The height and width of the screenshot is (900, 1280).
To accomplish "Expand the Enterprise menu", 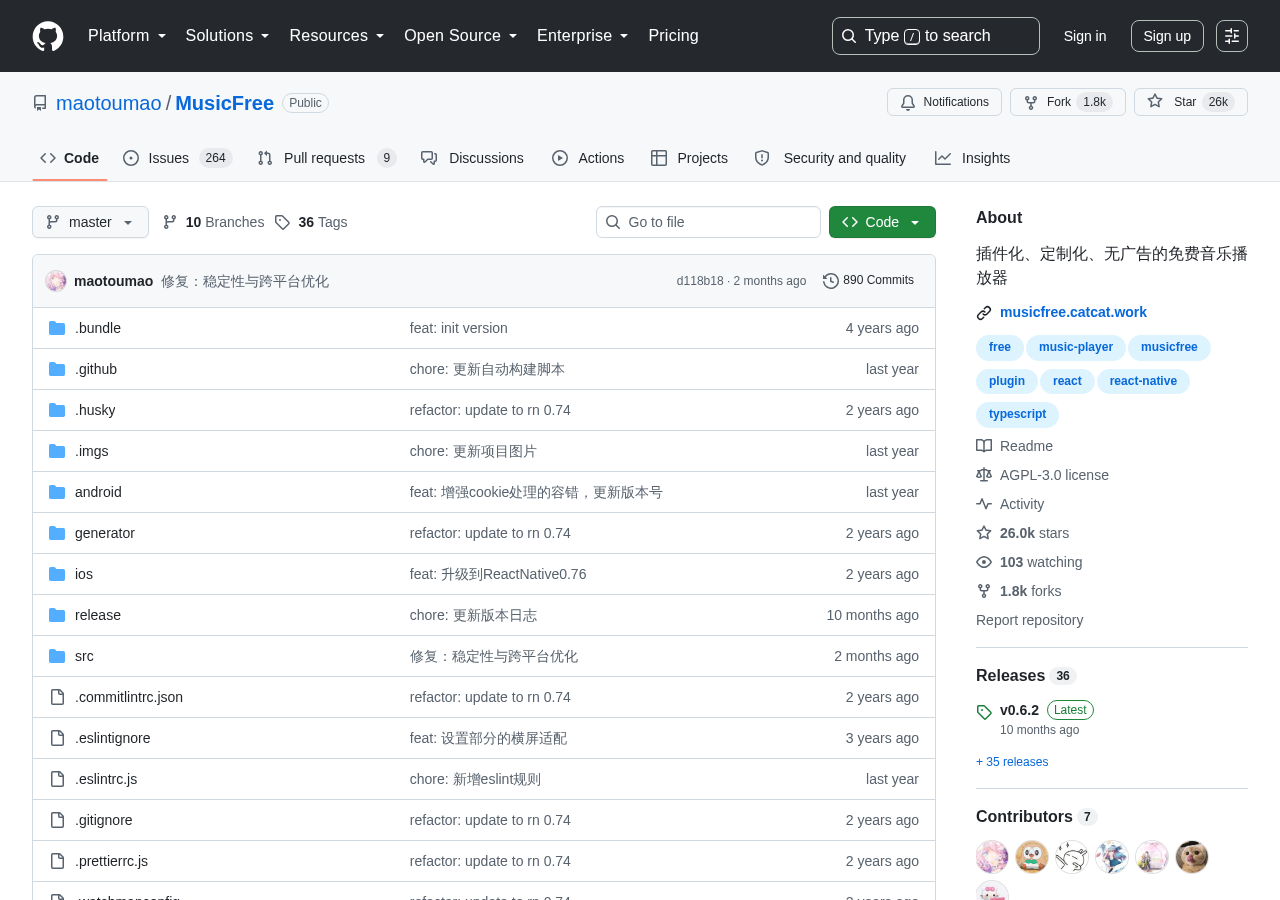I will pyautogui.click(x=583, y=36).
